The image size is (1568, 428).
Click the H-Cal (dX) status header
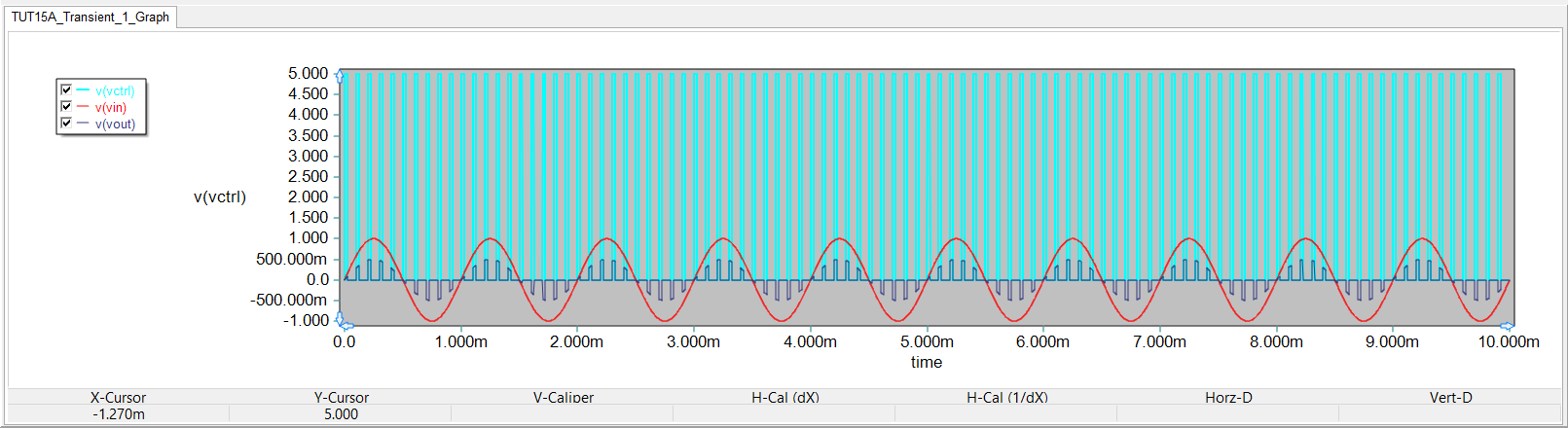784,397
